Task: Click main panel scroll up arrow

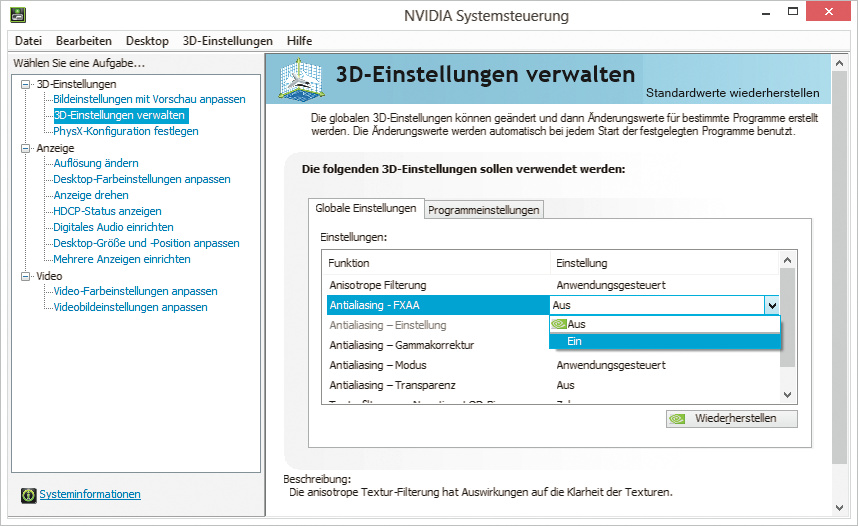Action: tap(839, 63)
